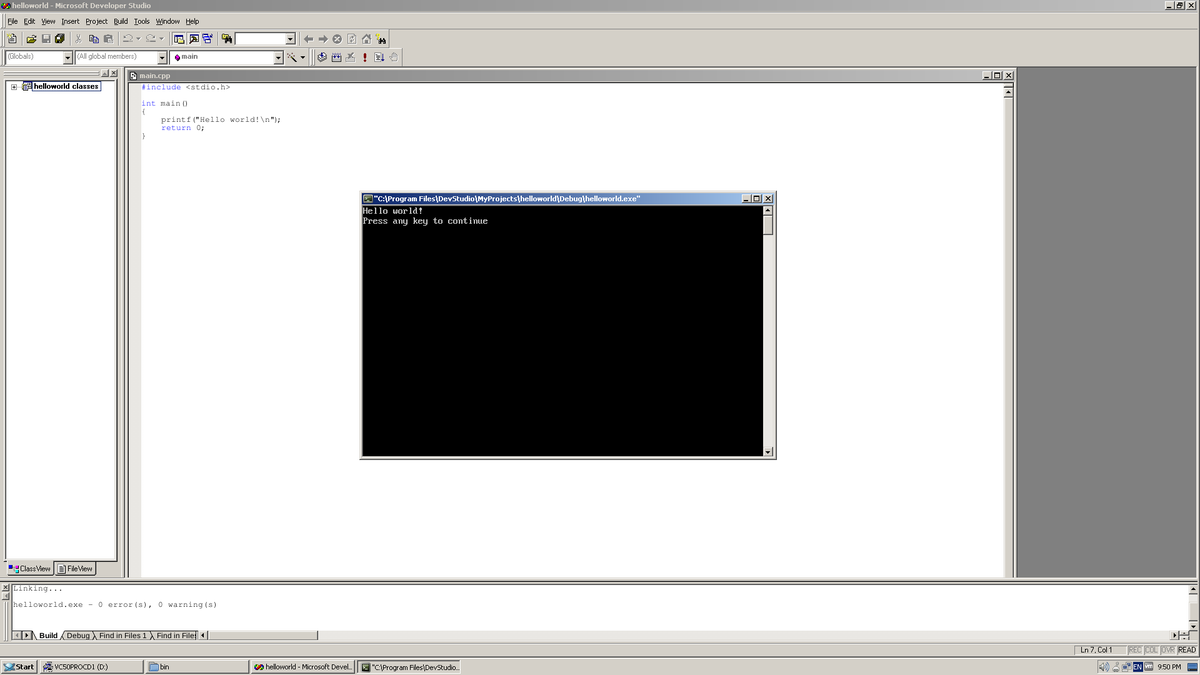
Task: Start a Build from the Build minibar
Action: click(336, 57)
